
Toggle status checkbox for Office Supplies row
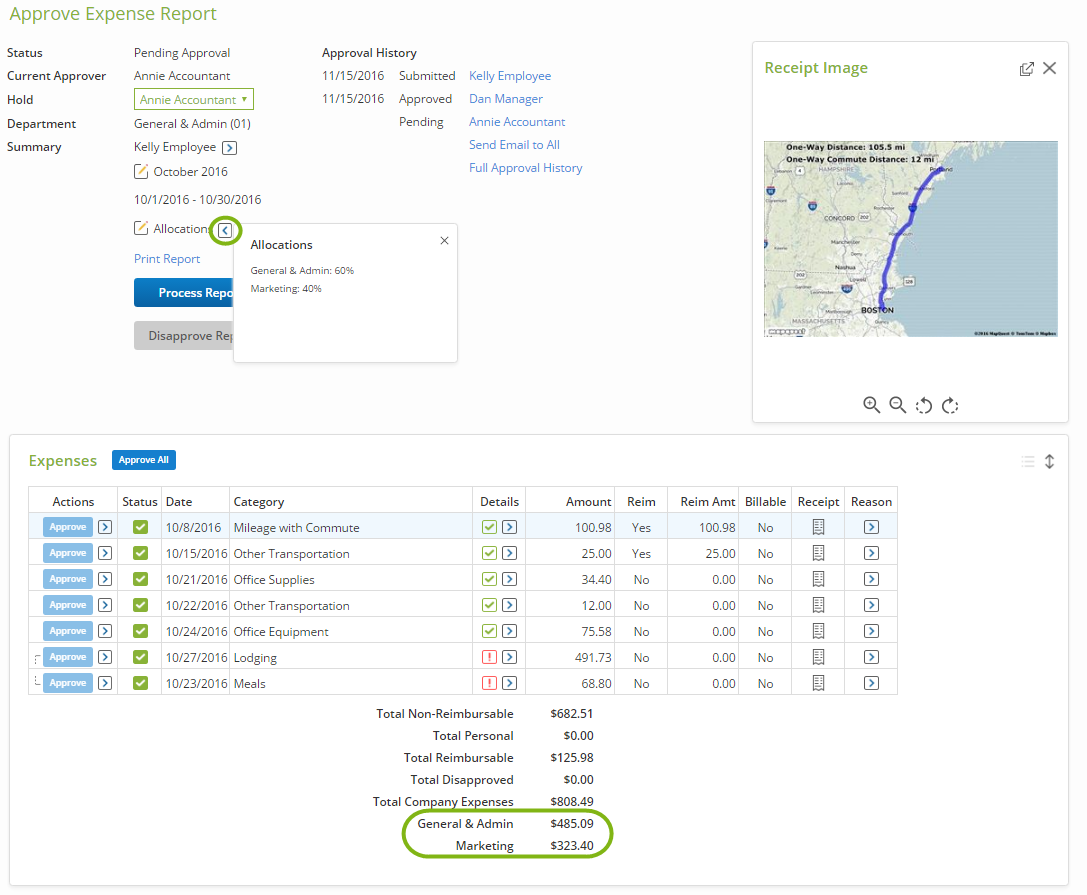pos(141,579)
